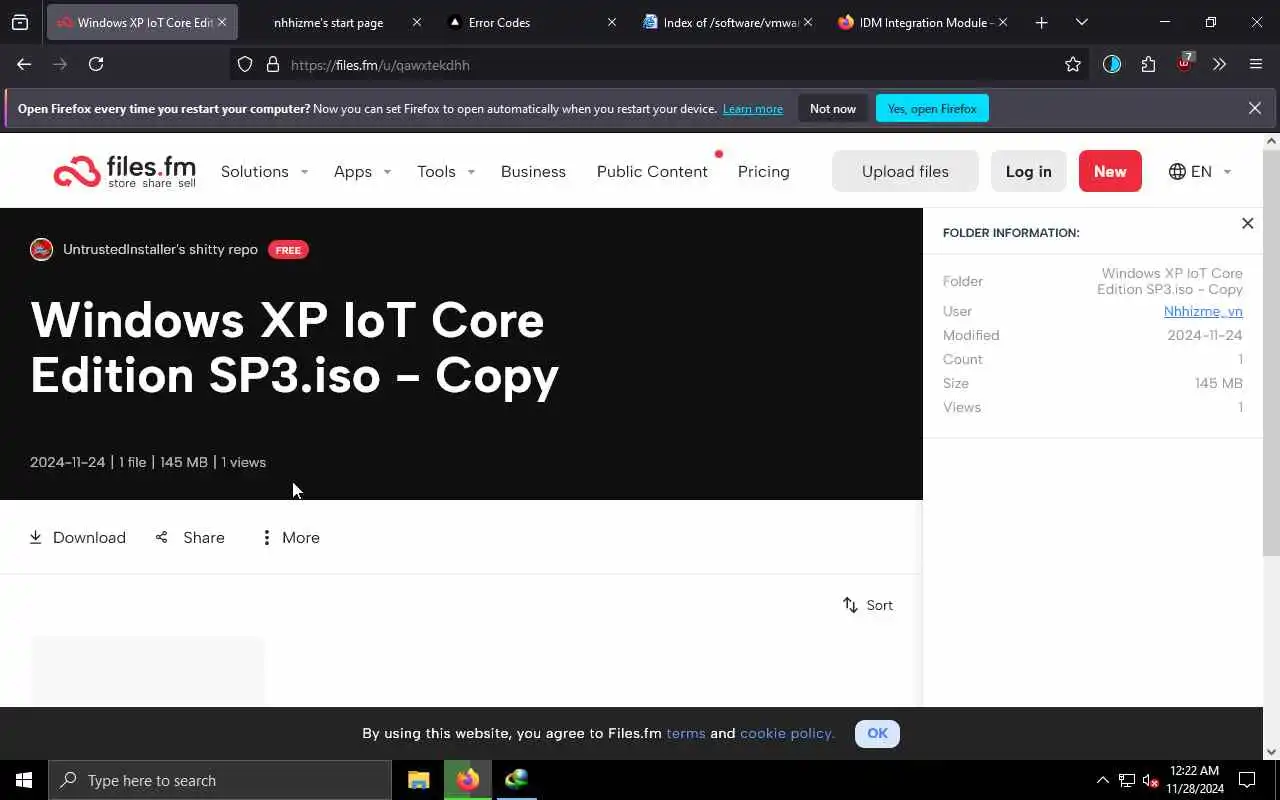Open the uBlock Origin extension icon

(1185, 63)
